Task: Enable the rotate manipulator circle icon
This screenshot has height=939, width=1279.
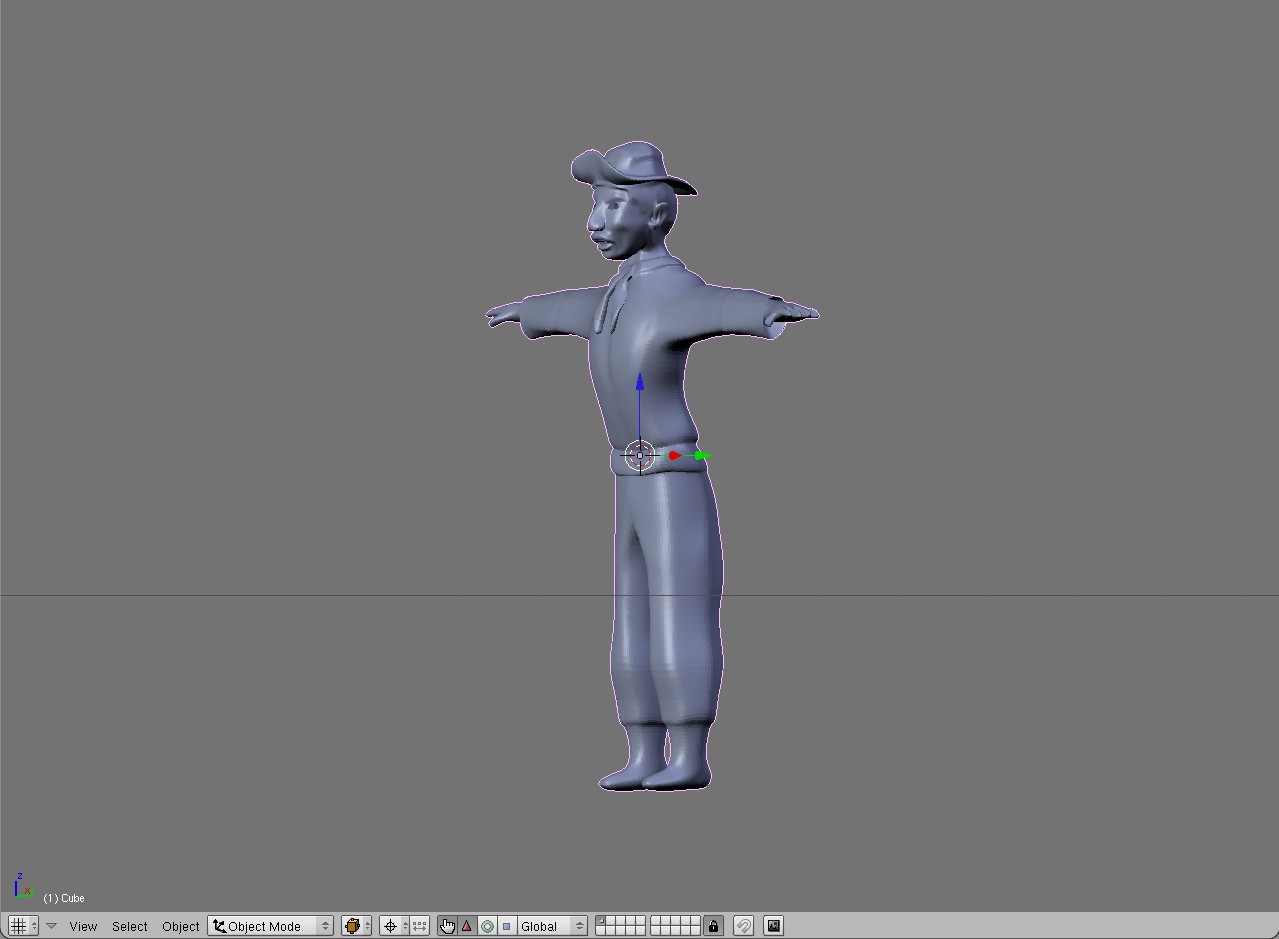Action: (x=487, y=926)
